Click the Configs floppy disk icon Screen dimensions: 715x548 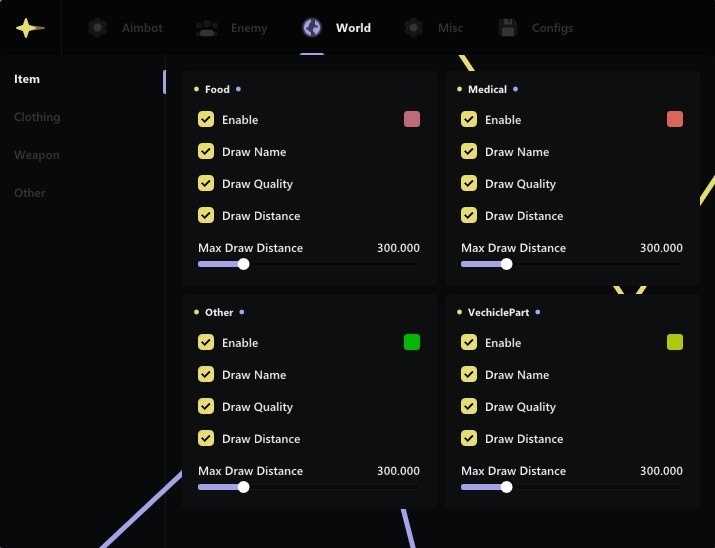(508, 28)
